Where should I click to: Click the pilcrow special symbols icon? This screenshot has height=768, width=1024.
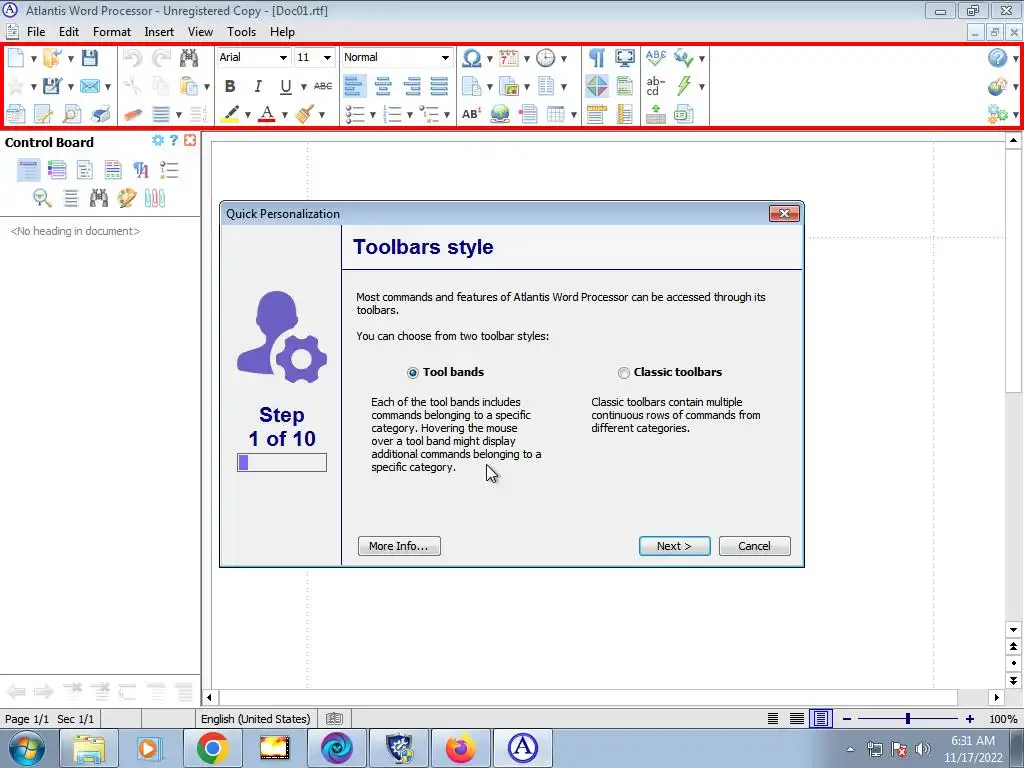(x=597, y=57)
